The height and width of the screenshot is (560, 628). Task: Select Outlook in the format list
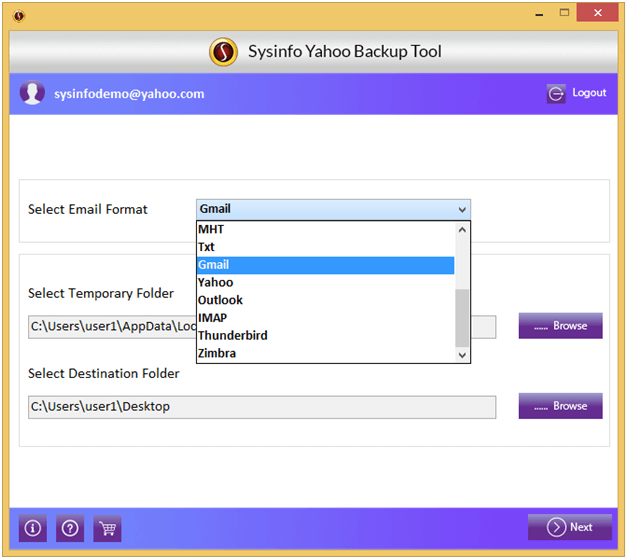326,300
